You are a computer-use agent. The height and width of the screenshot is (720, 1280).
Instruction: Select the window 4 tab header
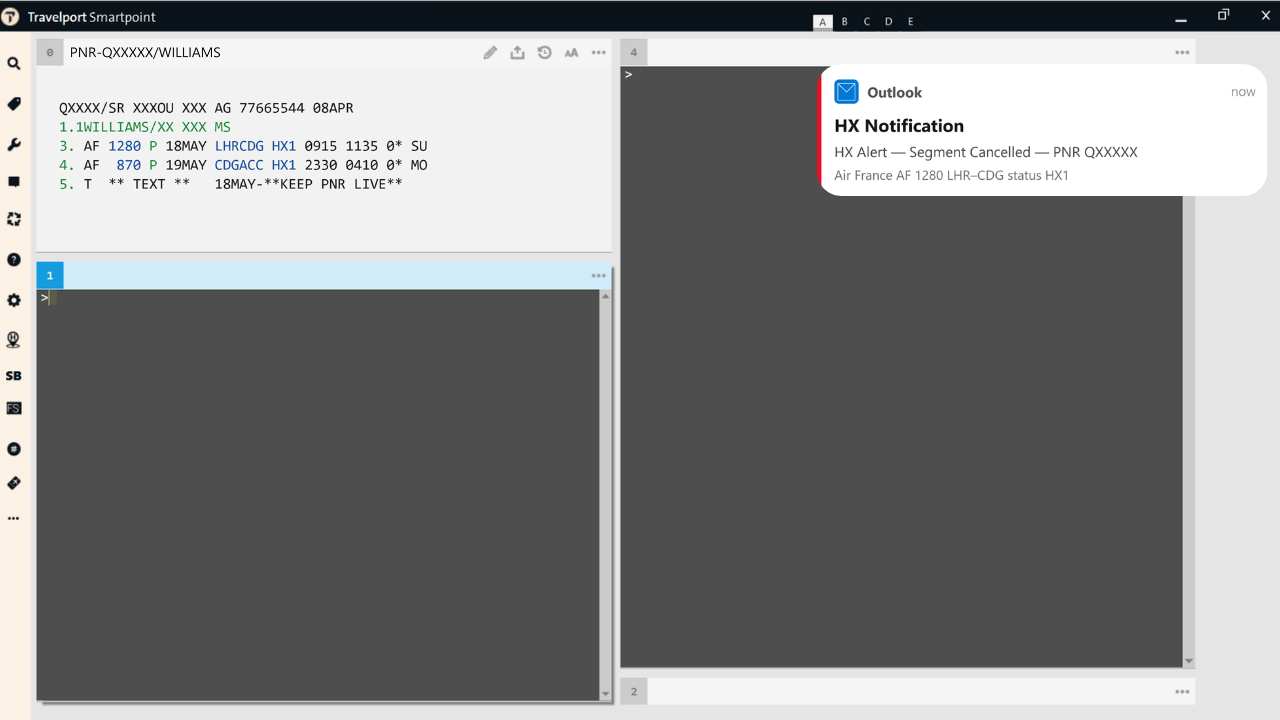click(x=634, y=53)
